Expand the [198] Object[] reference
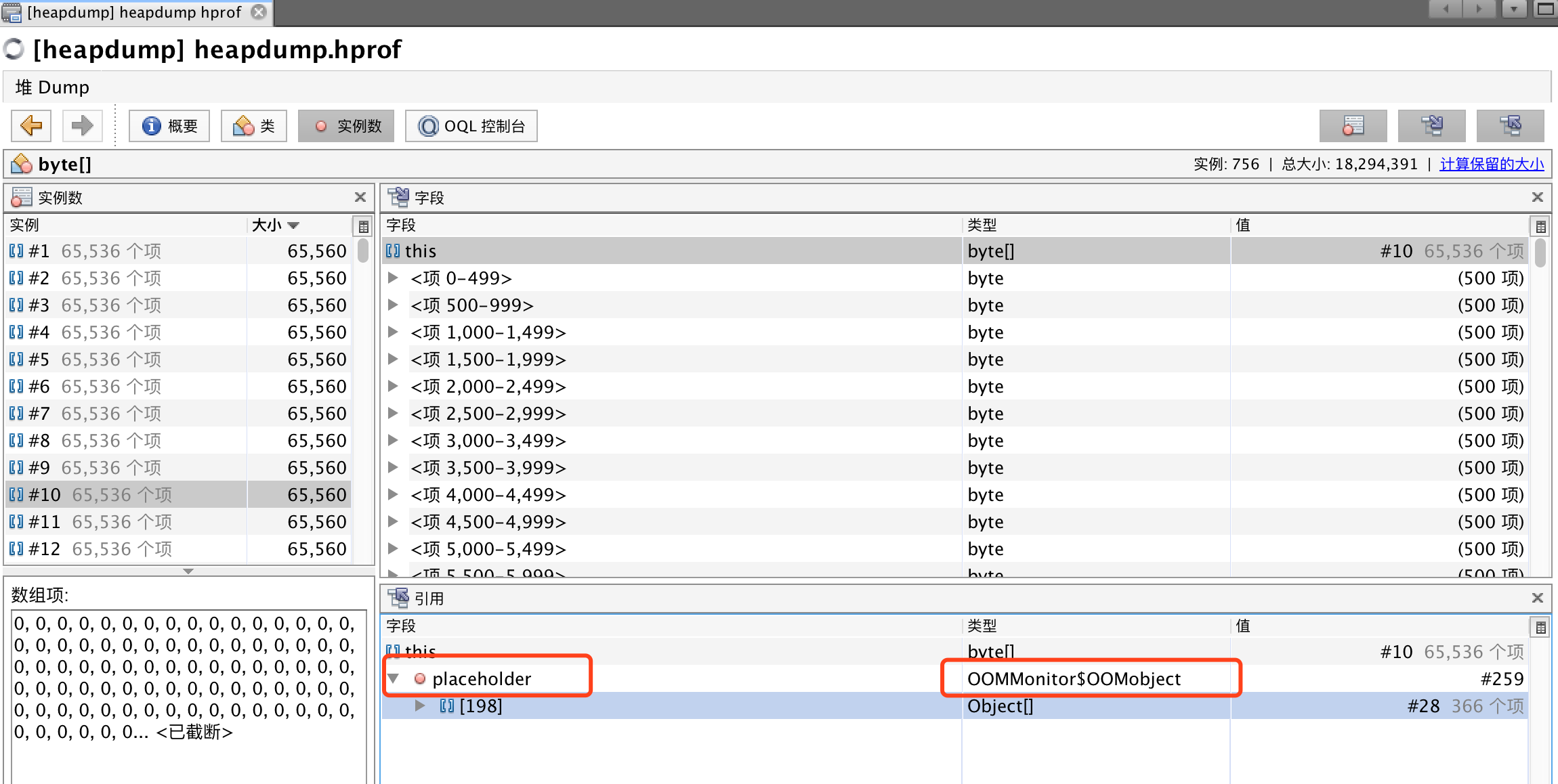Screen dimensions: 1558x784 point(421,705)
